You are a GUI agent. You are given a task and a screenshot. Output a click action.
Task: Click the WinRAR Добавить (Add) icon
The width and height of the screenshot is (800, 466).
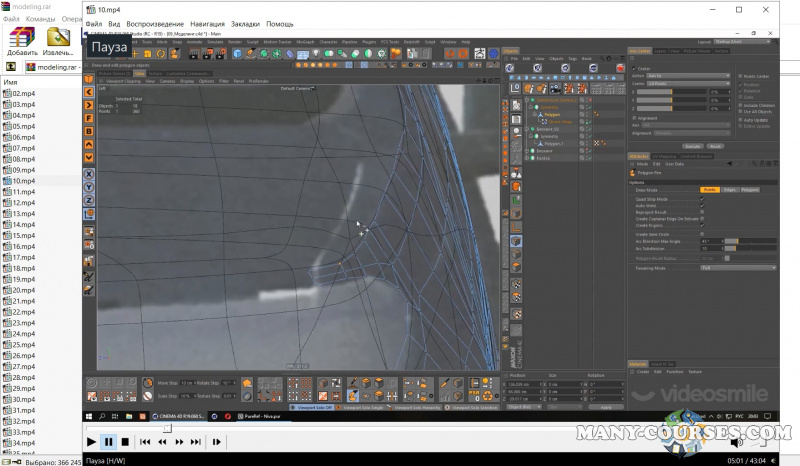[22, 37]
